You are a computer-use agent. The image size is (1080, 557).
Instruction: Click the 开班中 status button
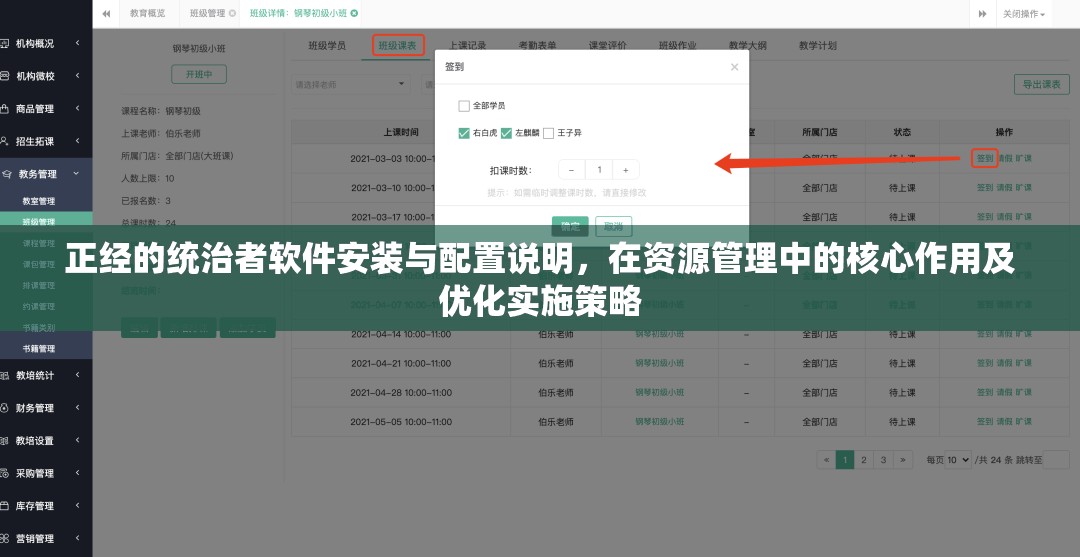(199, 74)
